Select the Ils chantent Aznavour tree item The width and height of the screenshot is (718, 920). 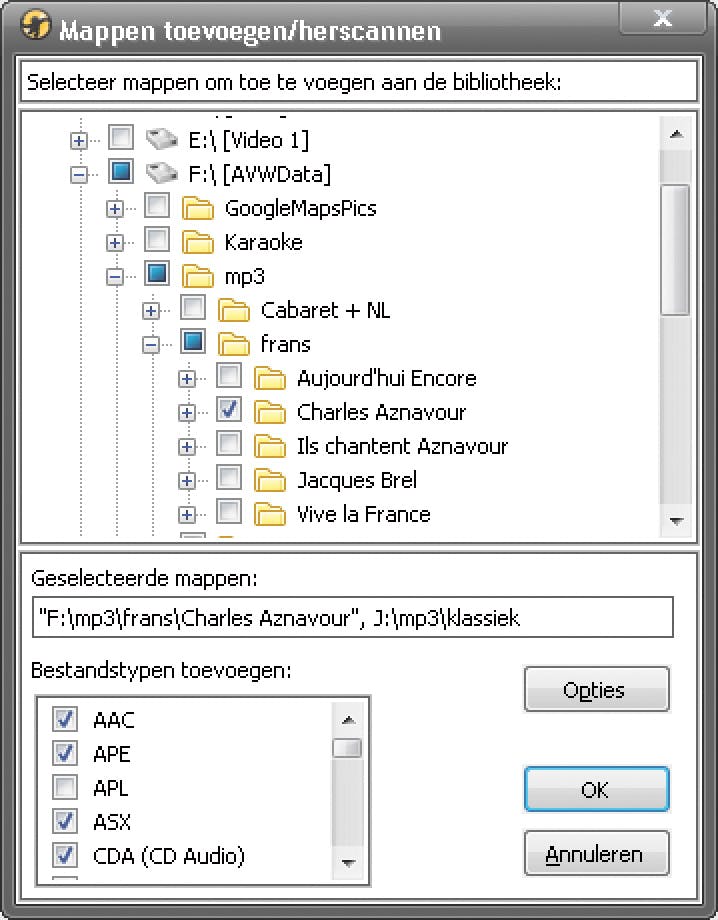point(402,446)
